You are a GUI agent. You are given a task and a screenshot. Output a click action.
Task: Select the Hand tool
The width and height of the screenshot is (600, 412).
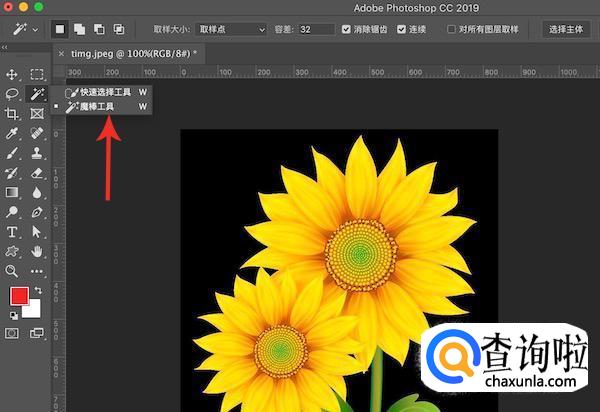click(37, 251)
